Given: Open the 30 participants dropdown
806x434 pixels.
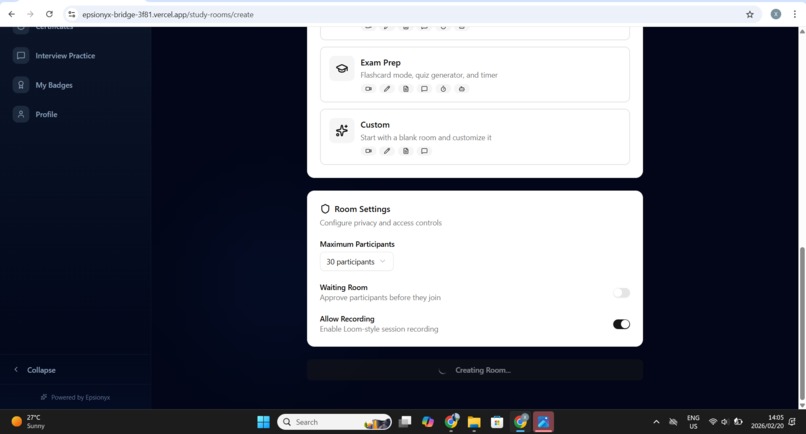Looking at the screenshot, I should (356, 262).
